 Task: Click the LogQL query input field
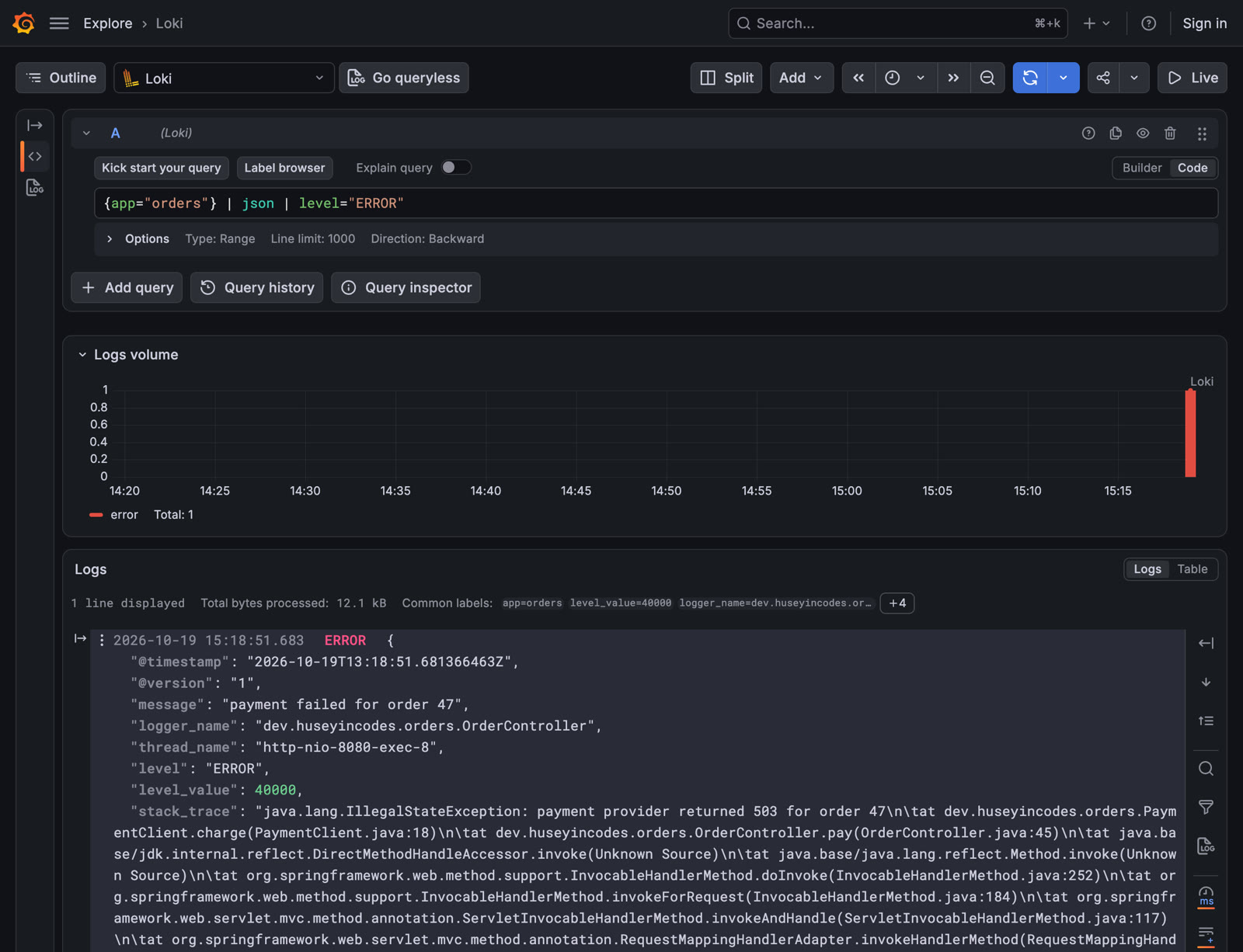click(x=656, y=203)
